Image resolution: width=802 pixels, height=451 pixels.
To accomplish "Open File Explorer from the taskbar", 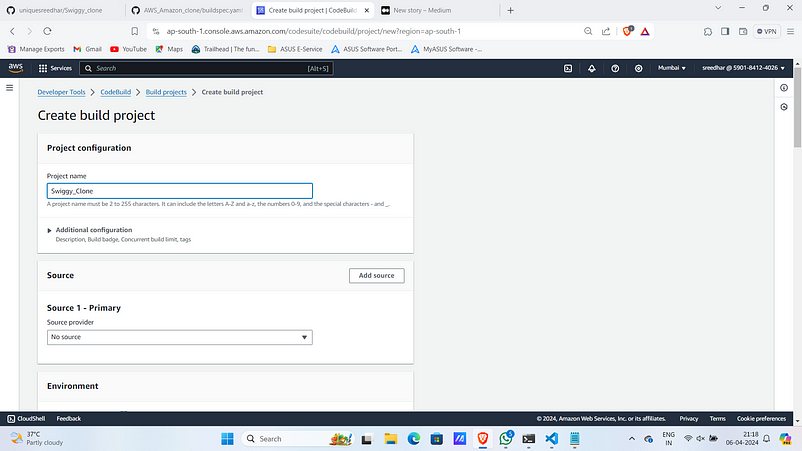I will click(x=391, y=439).
